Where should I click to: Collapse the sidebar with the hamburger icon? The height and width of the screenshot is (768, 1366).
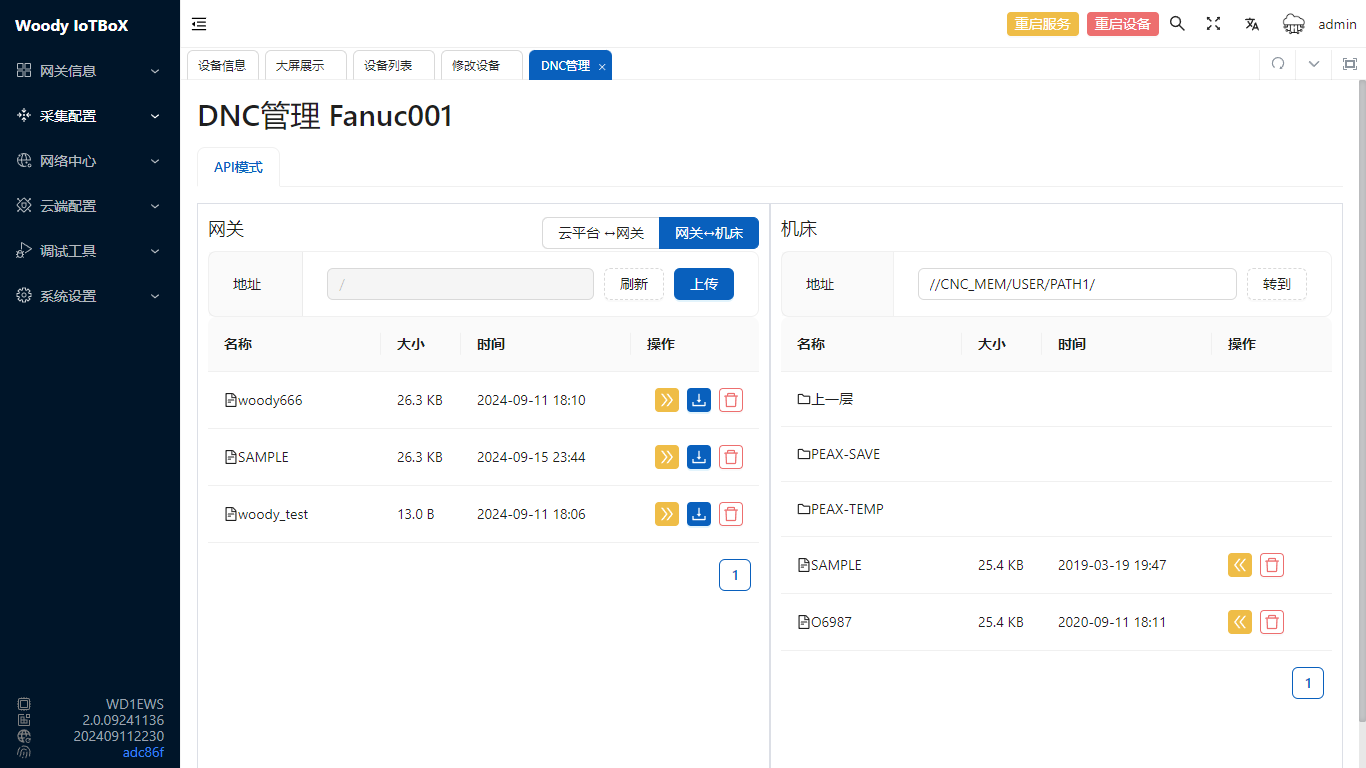(199, 24)
